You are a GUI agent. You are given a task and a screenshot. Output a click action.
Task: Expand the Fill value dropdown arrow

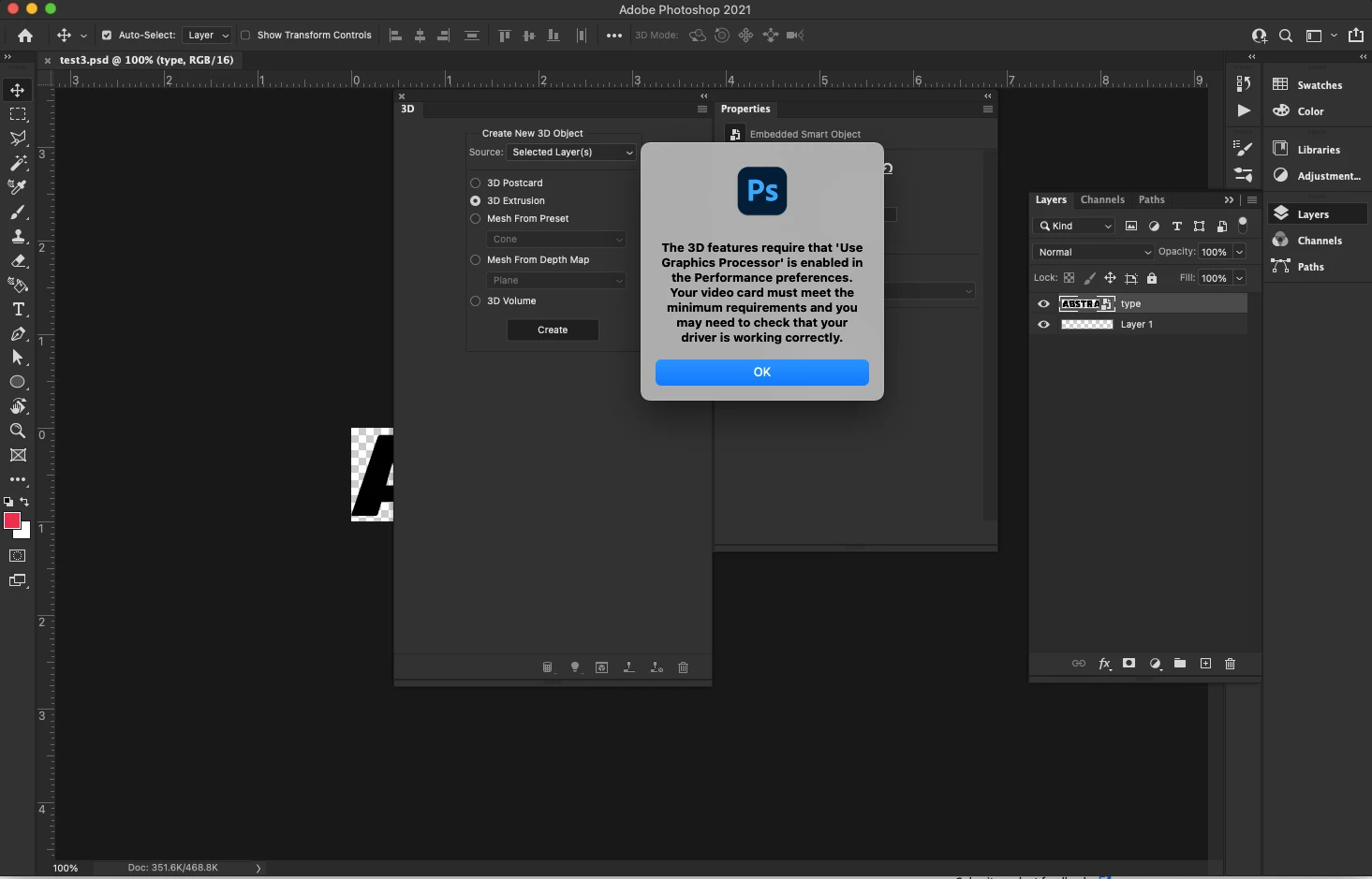coord(1240,278)
